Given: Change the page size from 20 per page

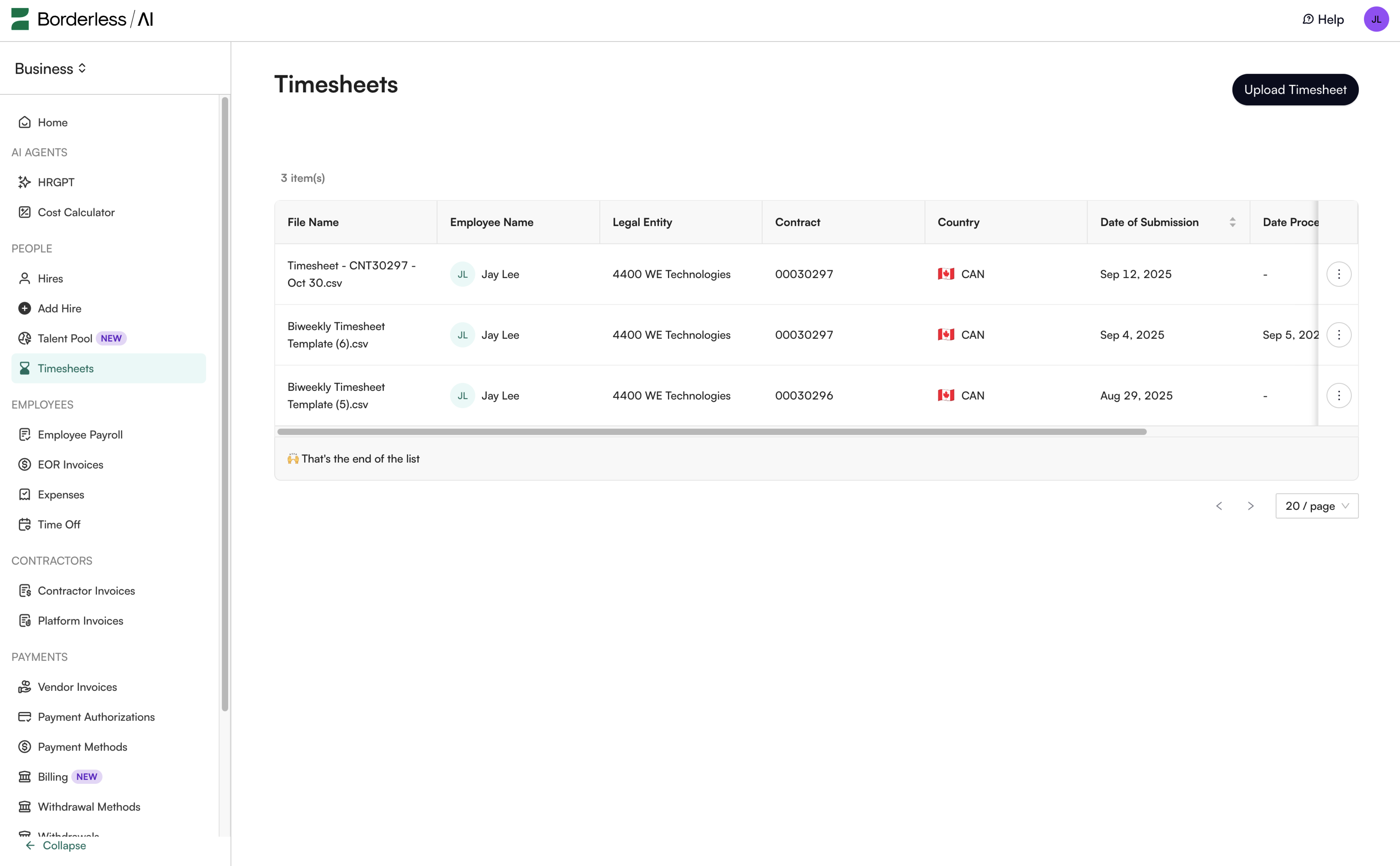Looking at the screenshot, I should [1316, 506].
